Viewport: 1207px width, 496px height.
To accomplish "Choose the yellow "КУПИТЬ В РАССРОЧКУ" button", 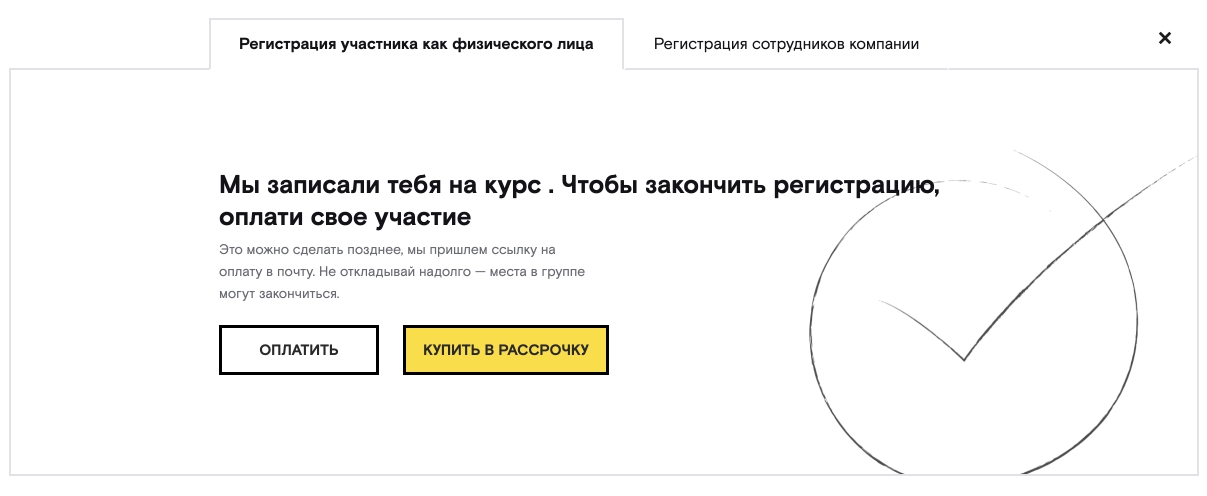I will [x=506, y=350].
